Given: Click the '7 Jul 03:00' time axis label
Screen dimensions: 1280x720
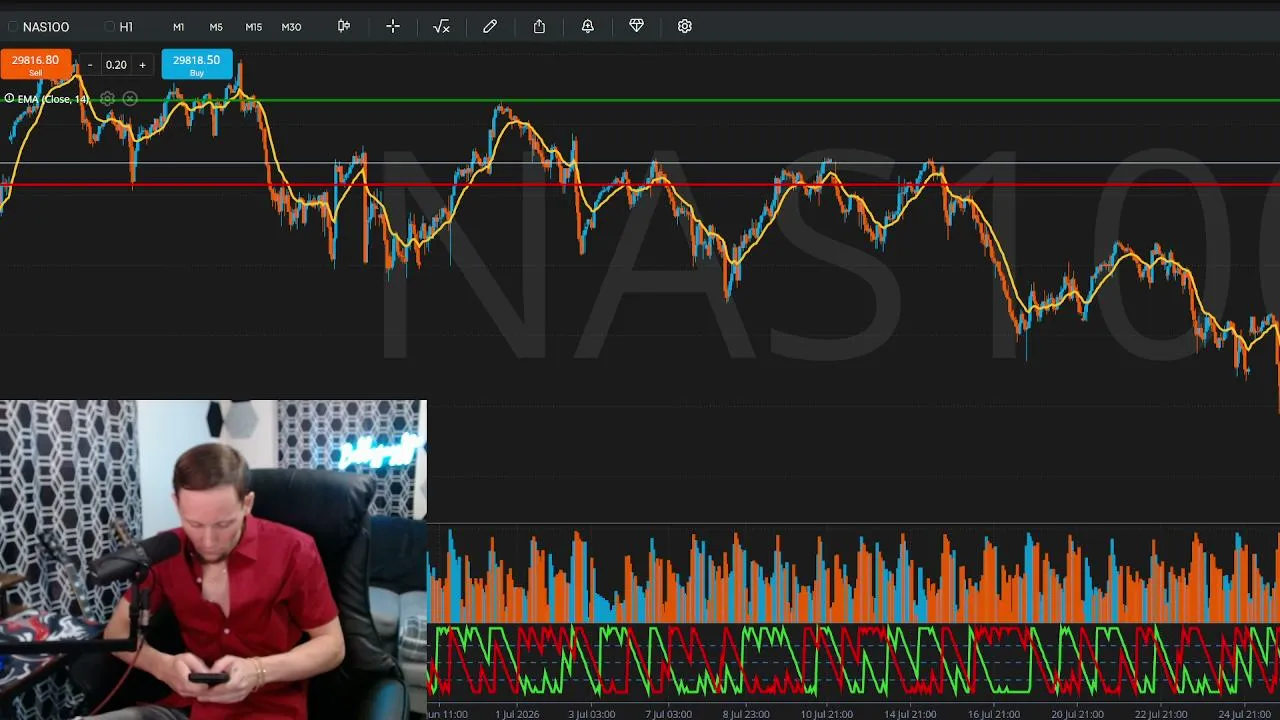Looking at the screenshot, I should (669, 714).
